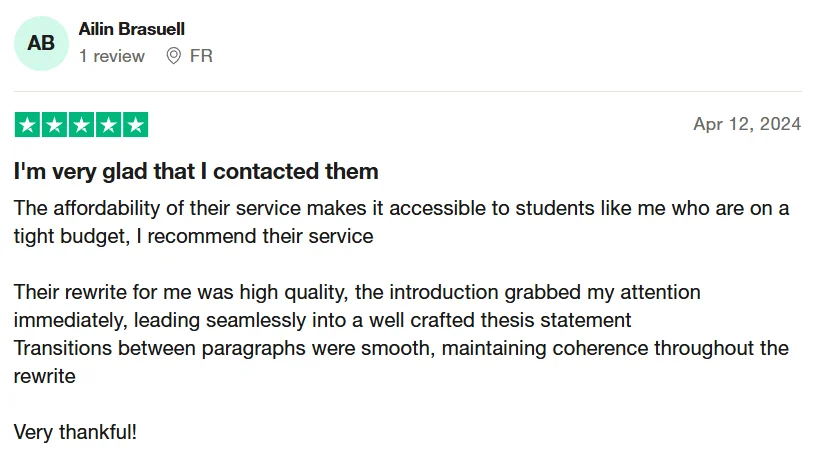Click the 'immediately, leading seamlessly' line

323,320
